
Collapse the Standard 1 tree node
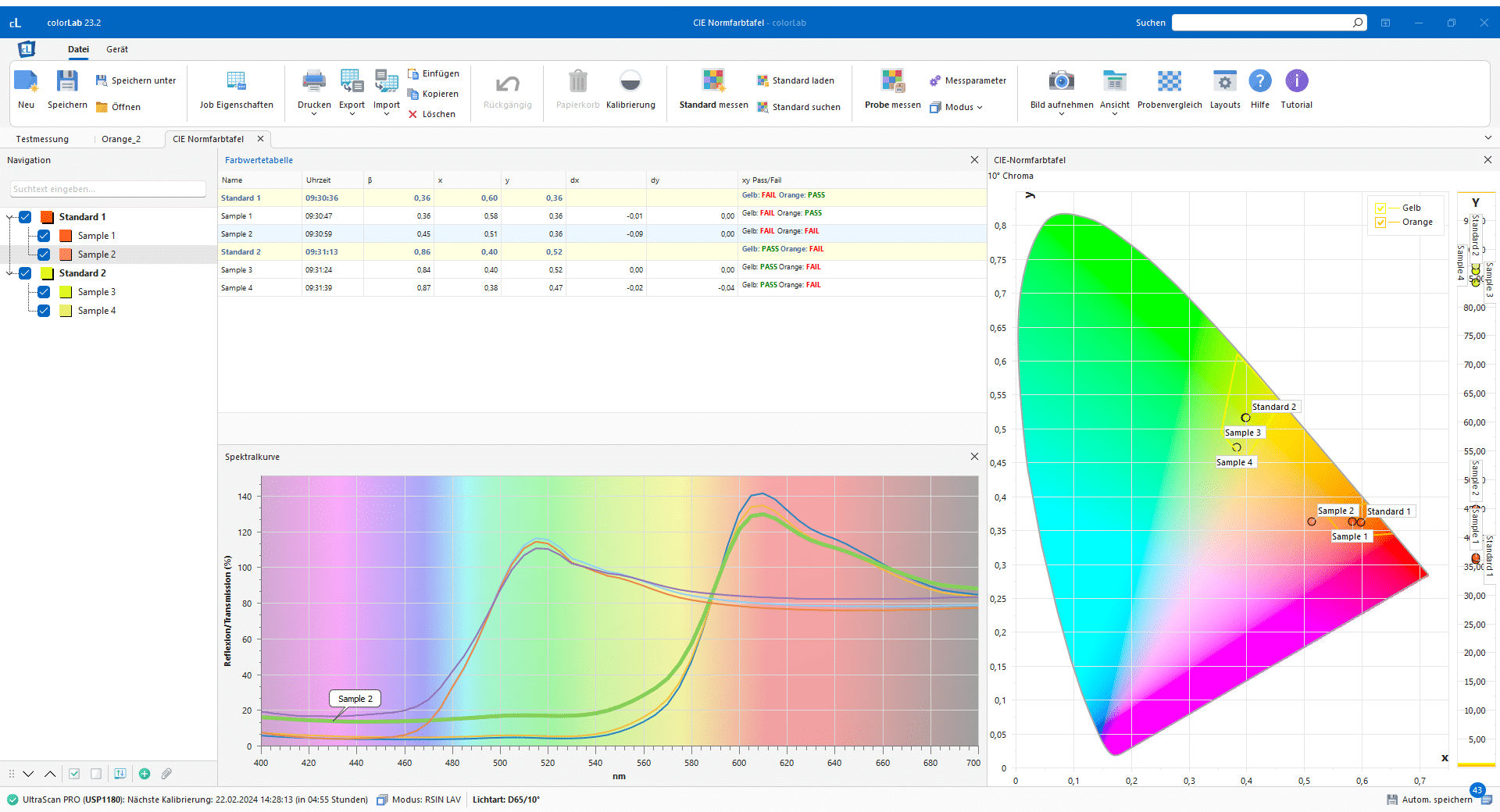[x=10, y=217]
